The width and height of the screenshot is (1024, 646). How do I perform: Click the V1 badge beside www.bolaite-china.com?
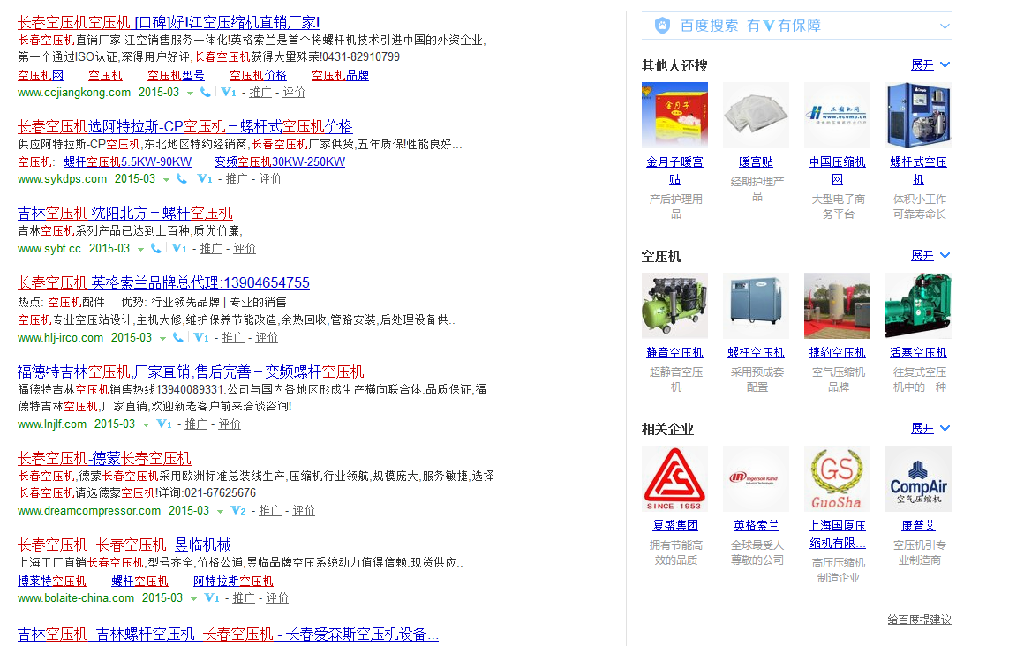pos(211,598)
